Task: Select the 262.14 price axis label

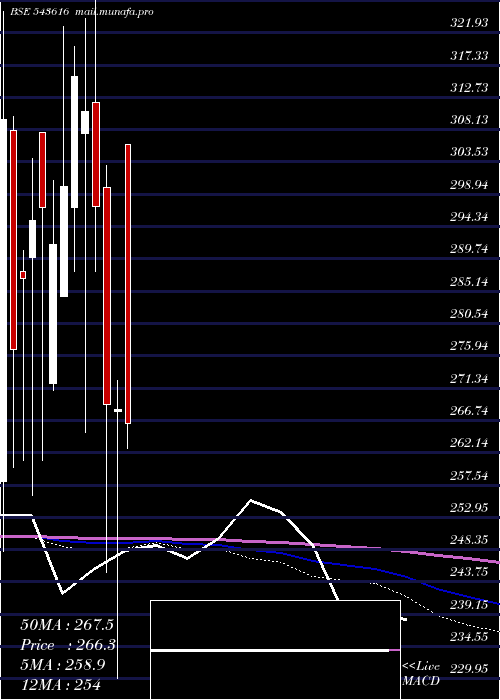Action: point(469,443)
